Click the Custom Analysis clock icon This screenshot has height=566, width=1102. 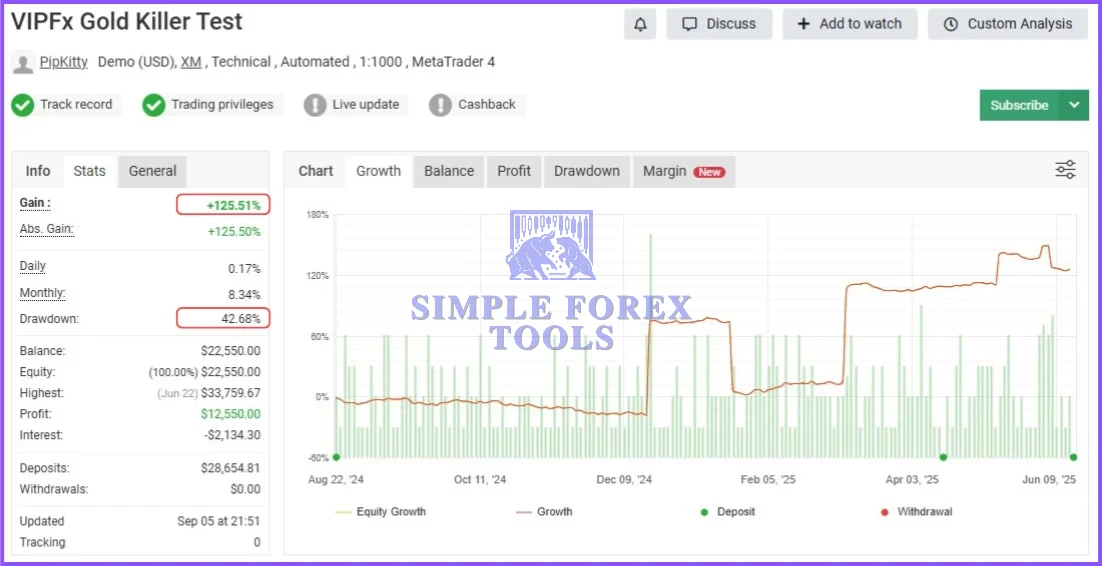tap(950, 24)
